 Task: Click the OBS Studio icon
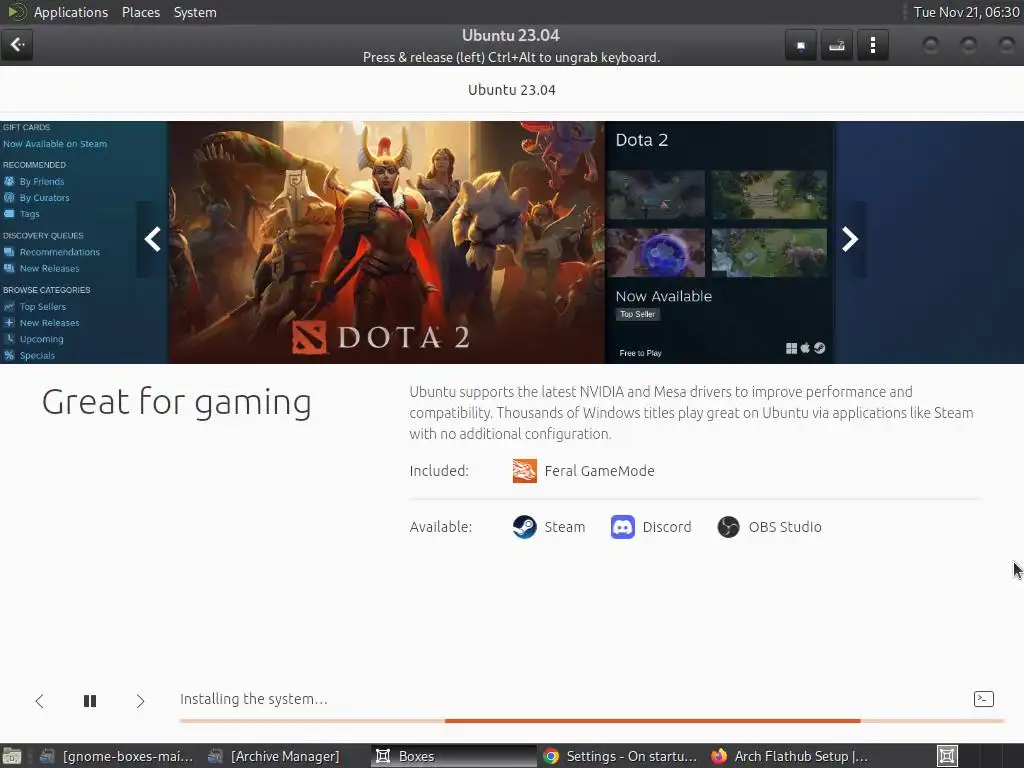pos(728,527)
